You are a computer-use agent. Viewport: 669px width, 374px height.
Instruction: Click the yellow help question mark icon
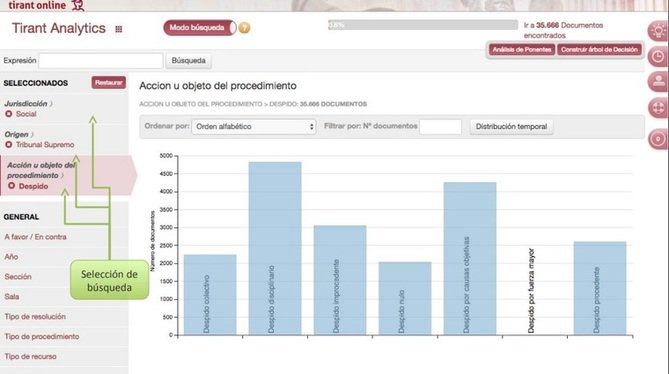tap(244, 28)
